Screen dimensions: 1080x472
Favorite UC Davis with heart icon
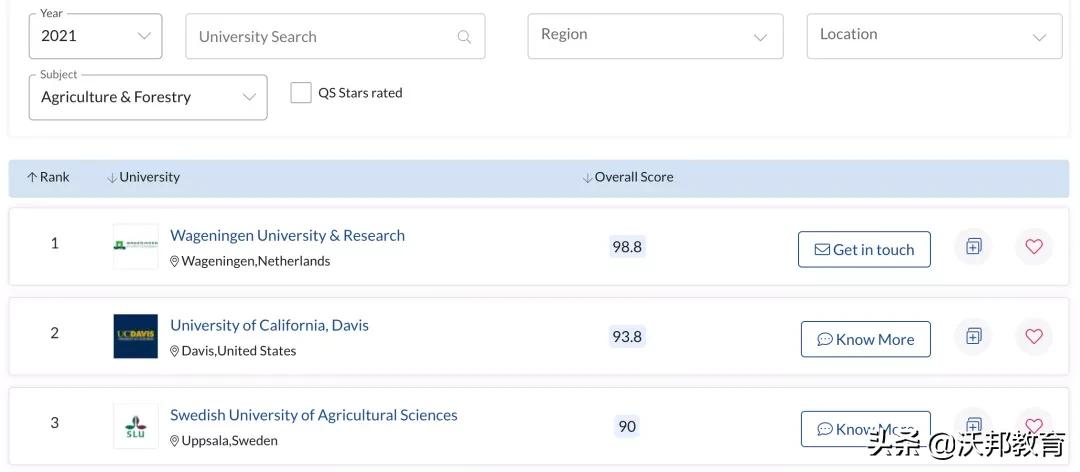click(1034, 336)
